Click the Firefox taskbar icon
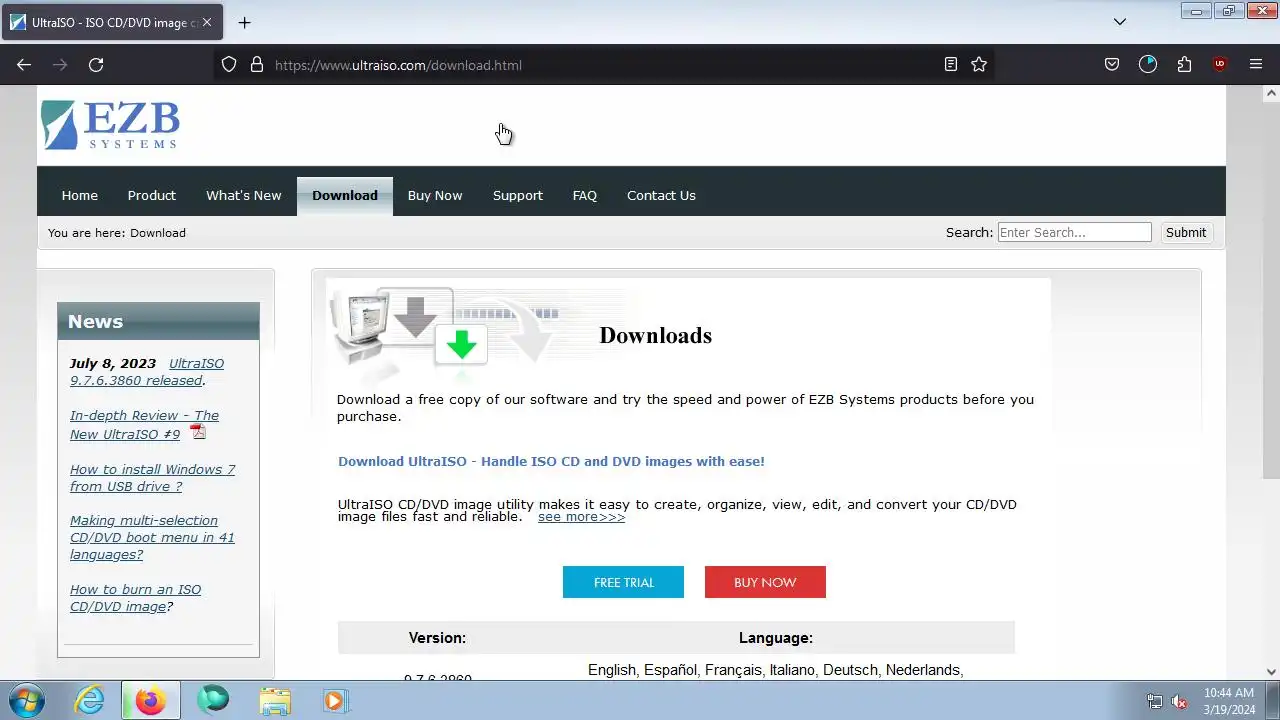The height and width of the screenshot is (720, 1280). click(x=151, y=700)
